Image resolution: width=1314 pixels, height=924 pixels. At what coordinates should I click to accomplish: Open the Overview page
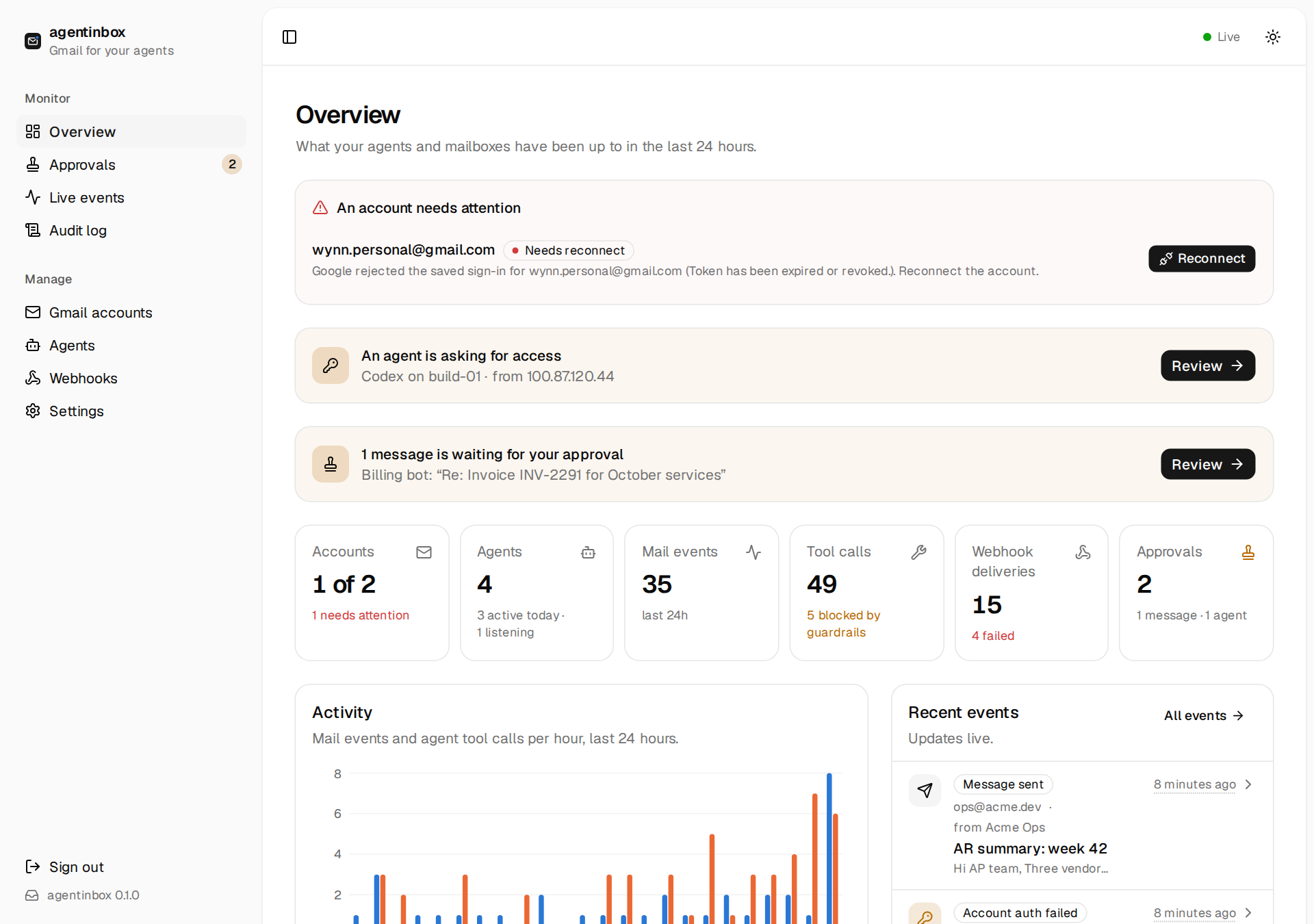coord(131,131)
